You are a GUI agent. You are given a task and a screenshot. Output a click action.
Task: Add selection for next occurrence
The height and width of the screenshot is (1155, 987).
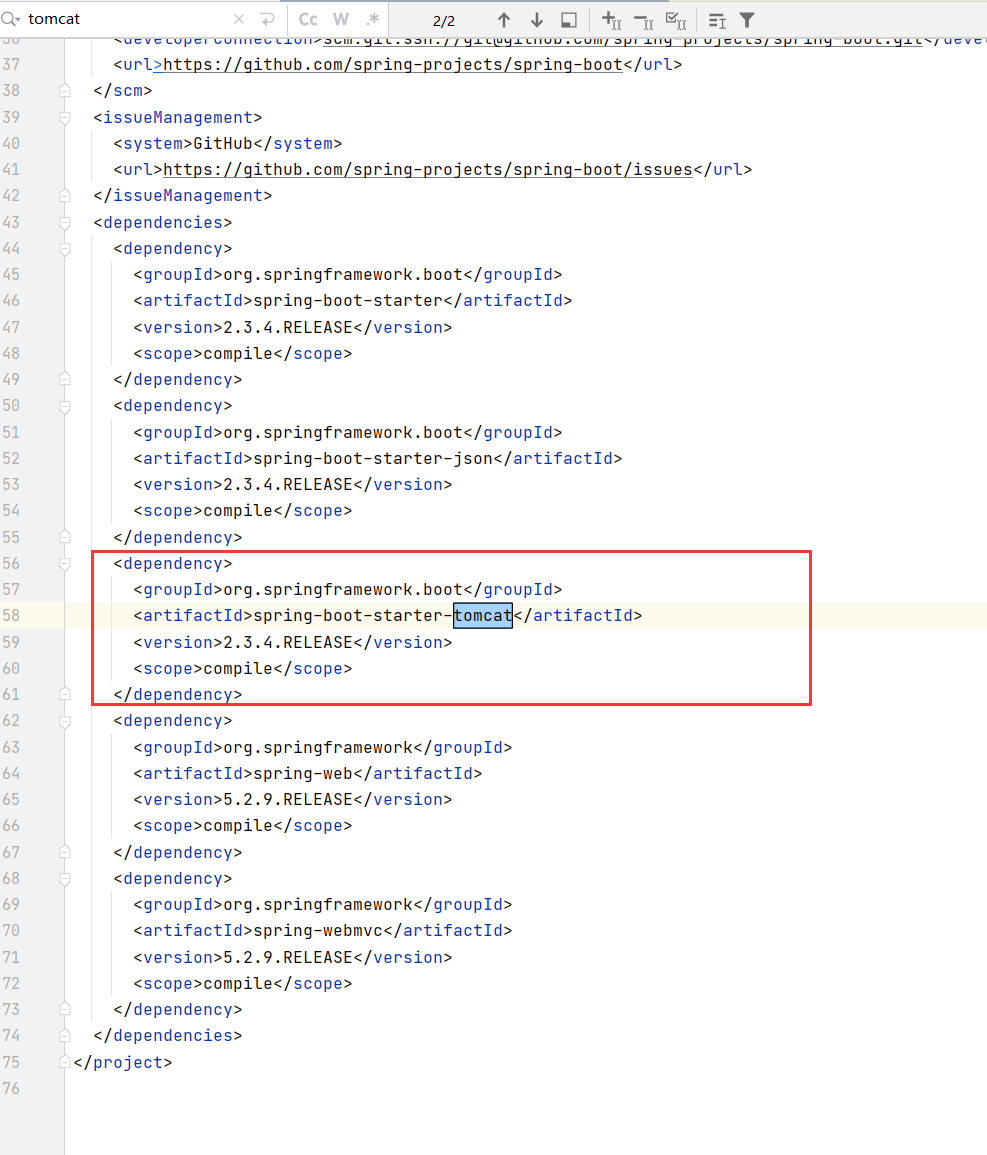coord(611,20)
